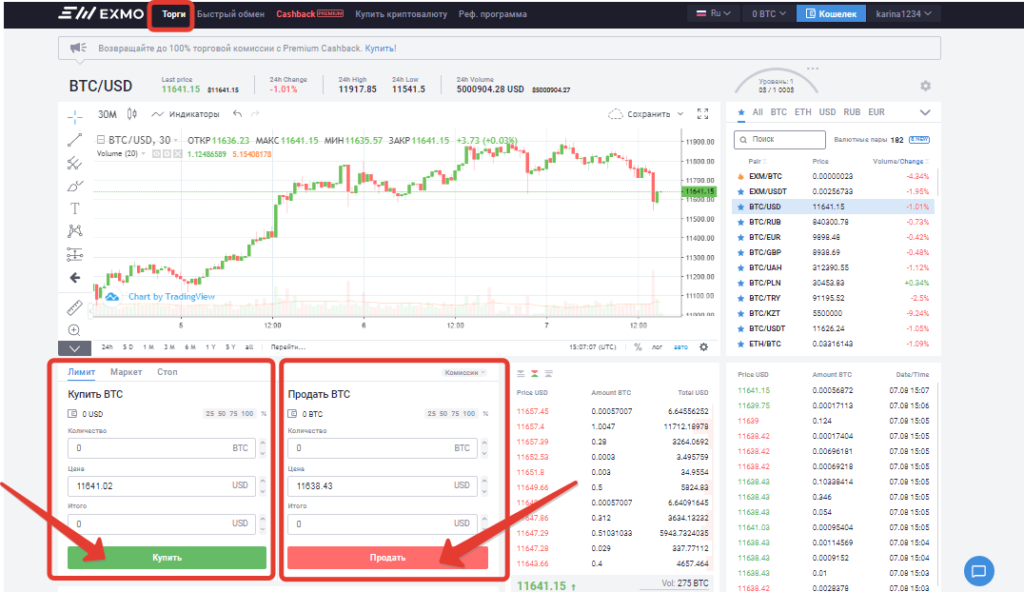The width and height of the screenshot is (1024, 592).
Task: Click the wallet icon near 0 USD
Action: pyautogui.click(x=72, y=414)
